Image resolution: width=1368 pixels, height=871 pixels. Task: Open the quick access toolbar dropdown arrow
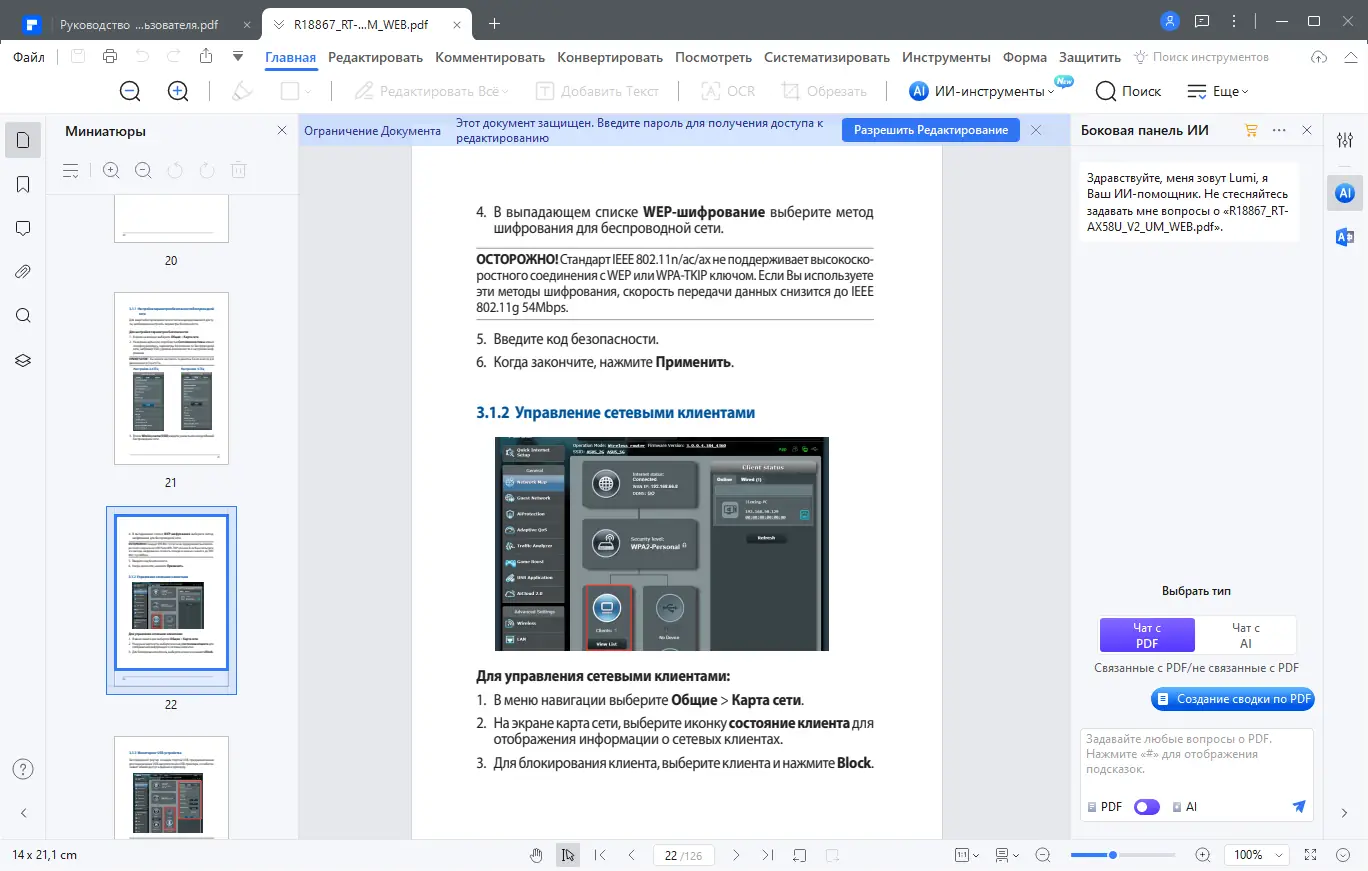coord(238,57)
